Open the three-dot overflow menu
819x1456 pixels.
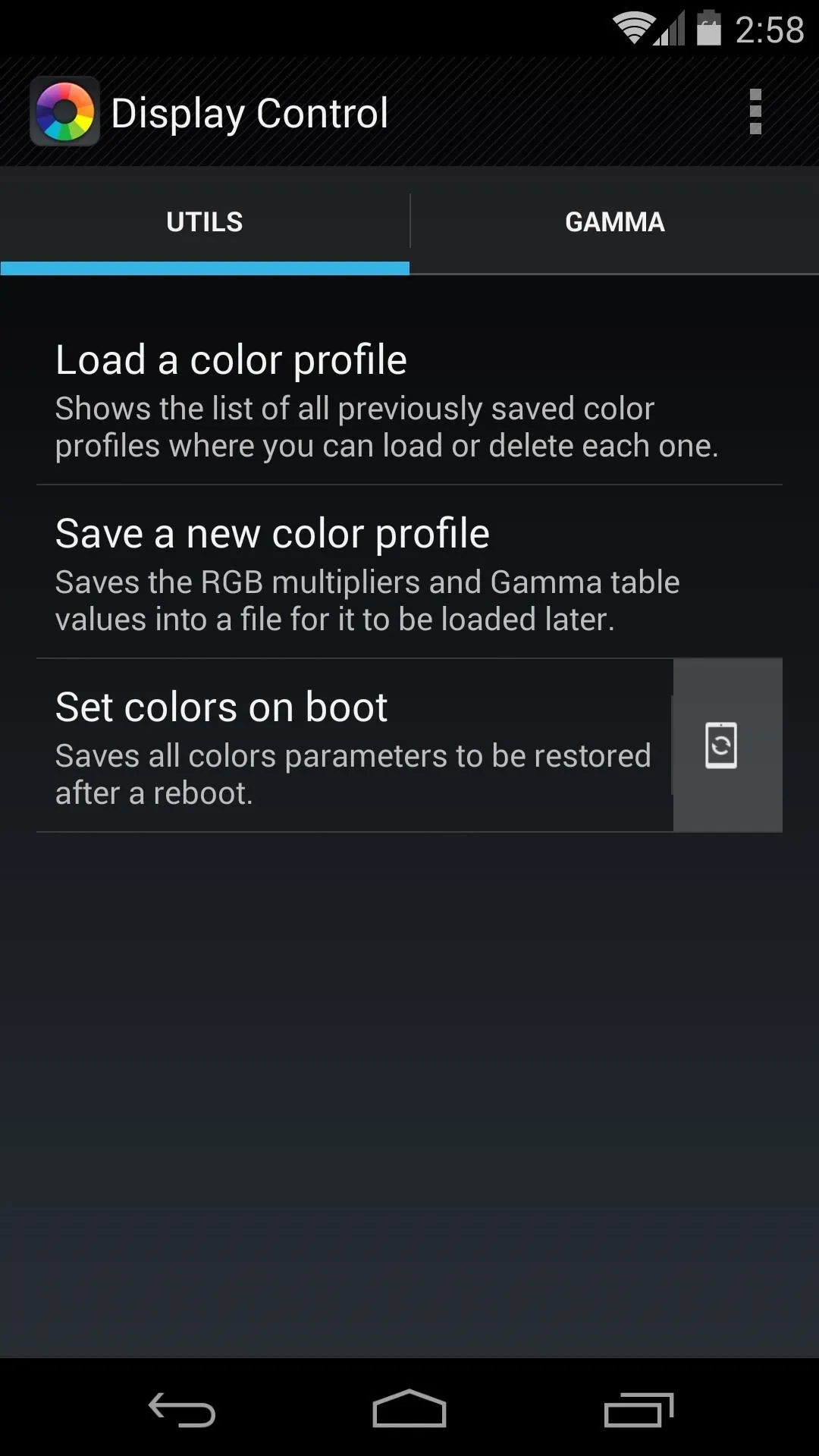pos(755,111)
